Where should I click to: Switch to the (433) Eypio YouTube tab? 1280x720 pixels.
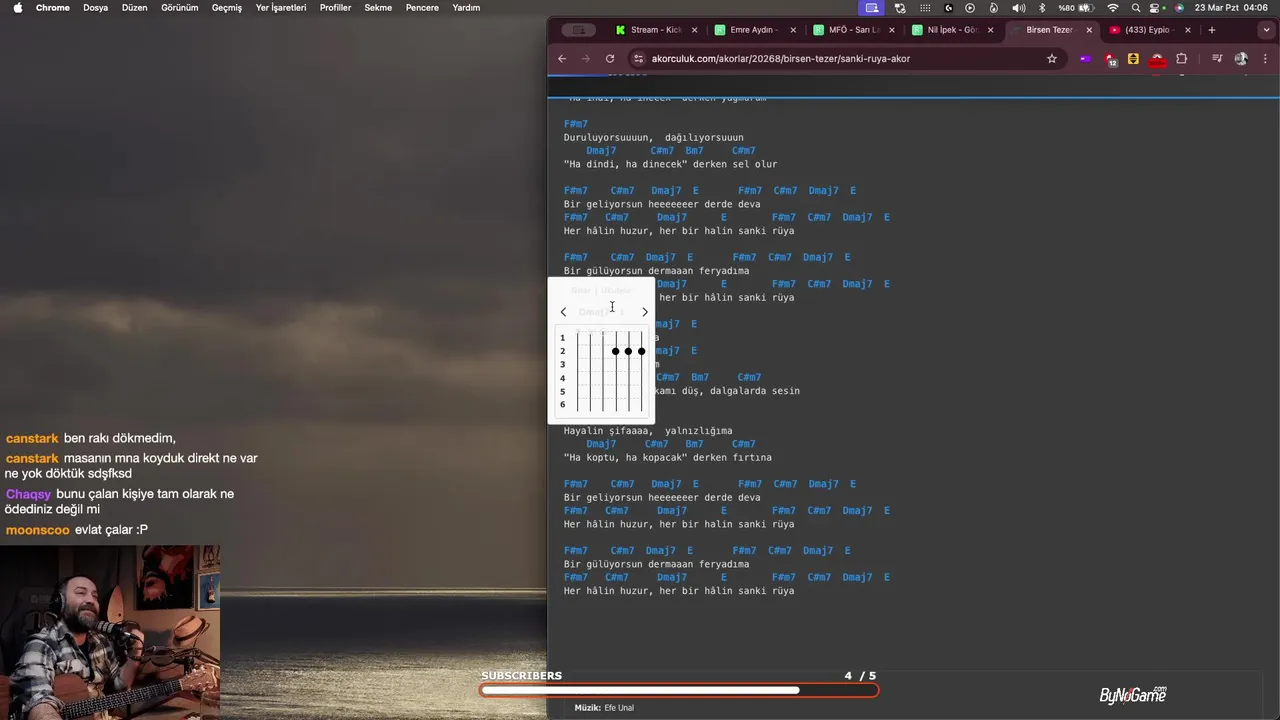(x=1150, y=30)
